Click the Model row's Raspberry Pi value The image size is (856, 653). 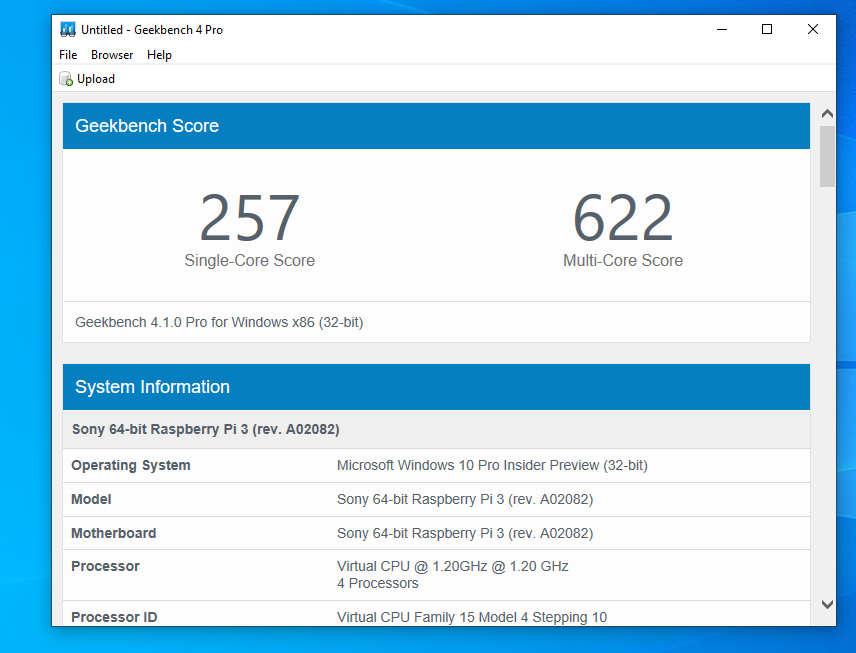[x=465, y=500]
